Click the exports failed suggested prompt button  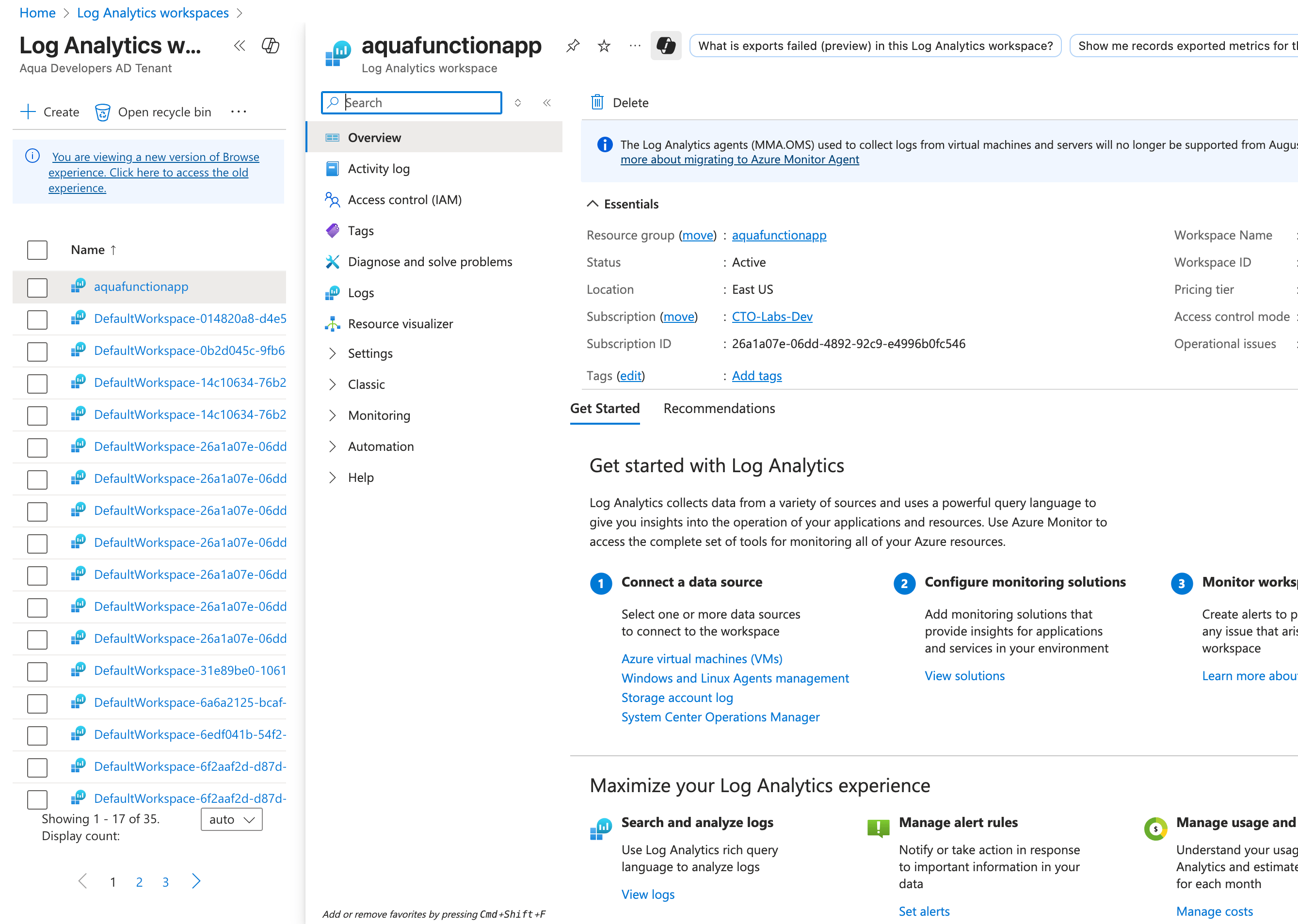coord(875,46)
